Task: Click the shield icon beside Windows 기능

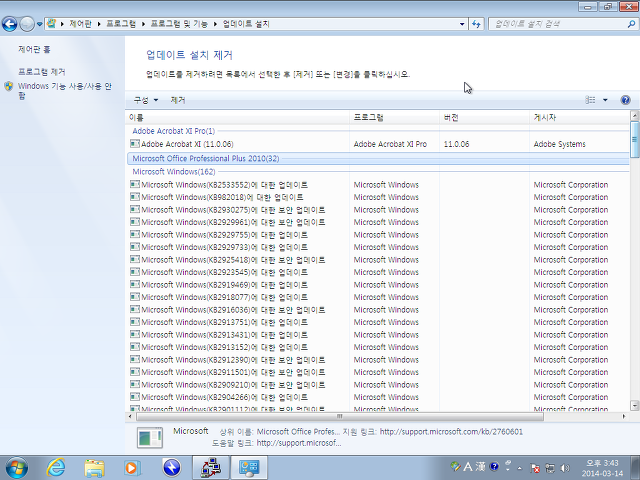Action: pos(9,87)
